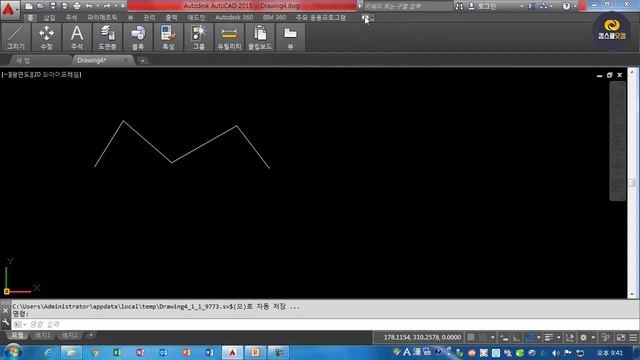Toggle the highlighted blue object snap icon
This screenshot has width=640, height=360.
point(529,338)
